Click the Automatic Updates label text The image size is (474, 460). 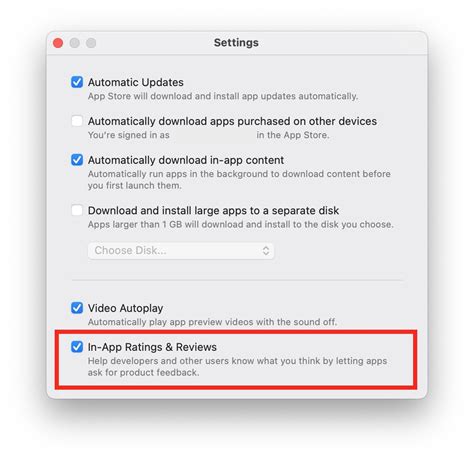136,82
